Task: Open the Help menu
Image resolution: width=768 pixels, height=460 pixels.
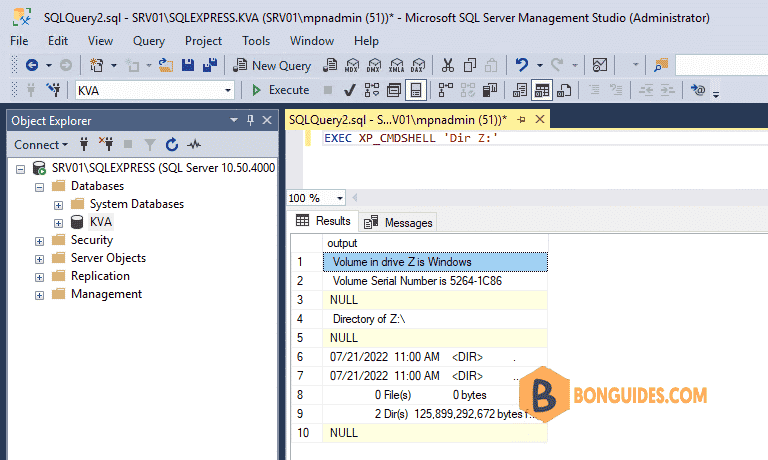Action: pyautogui.click(x=366, y=41)
